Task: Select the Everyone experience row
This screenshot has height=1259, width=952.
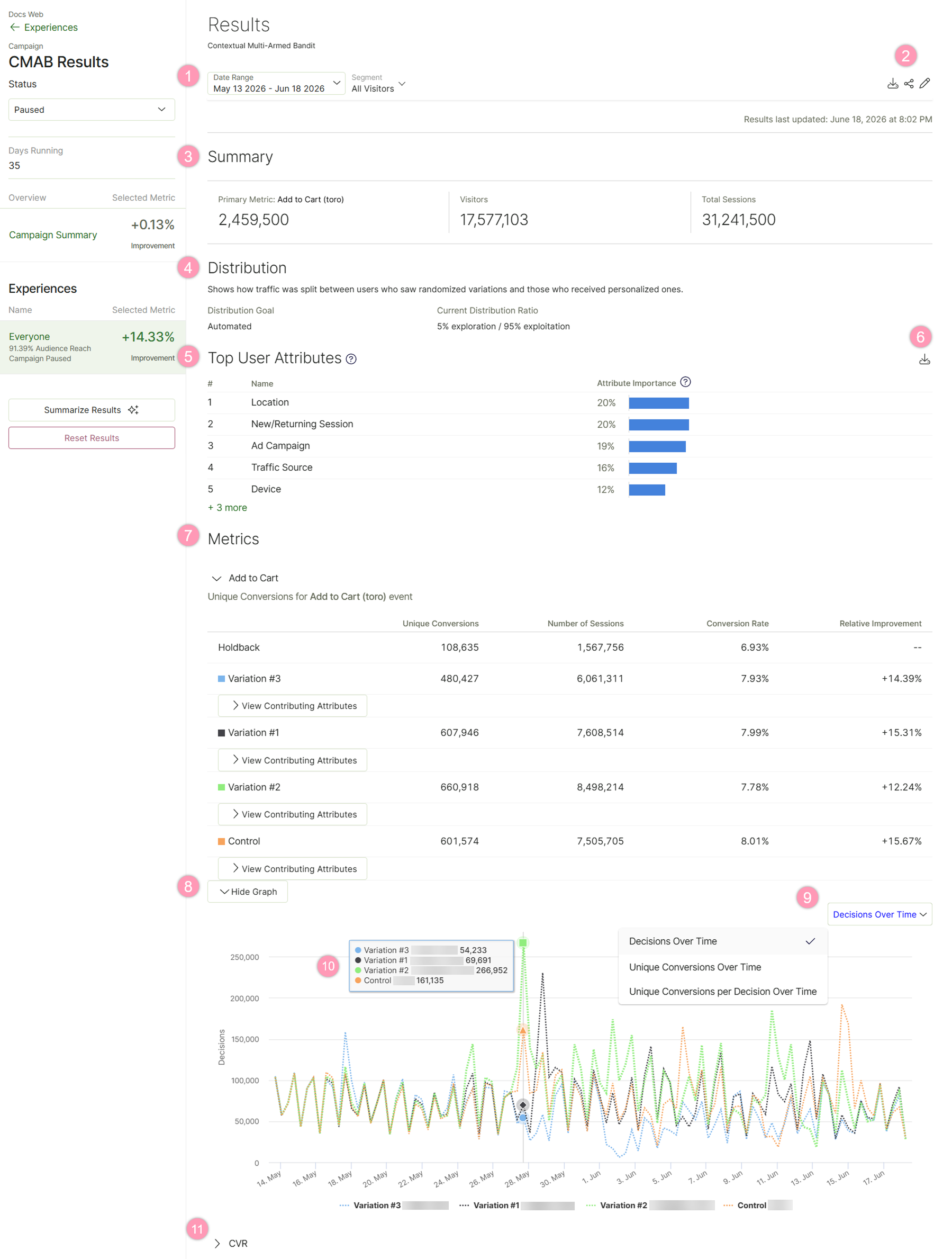Action: (92, 347)
